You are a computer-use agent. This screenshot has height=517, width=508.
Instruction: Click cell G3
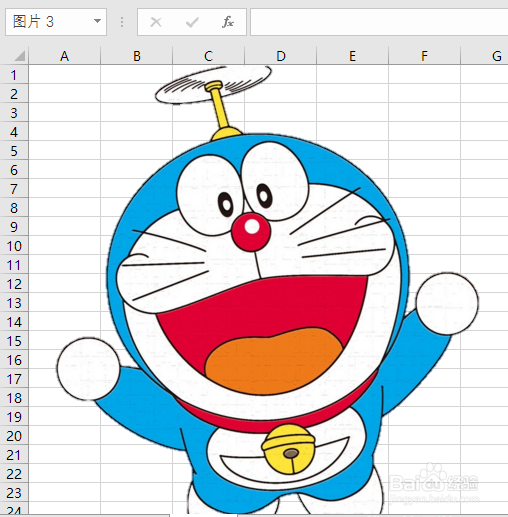484,112
